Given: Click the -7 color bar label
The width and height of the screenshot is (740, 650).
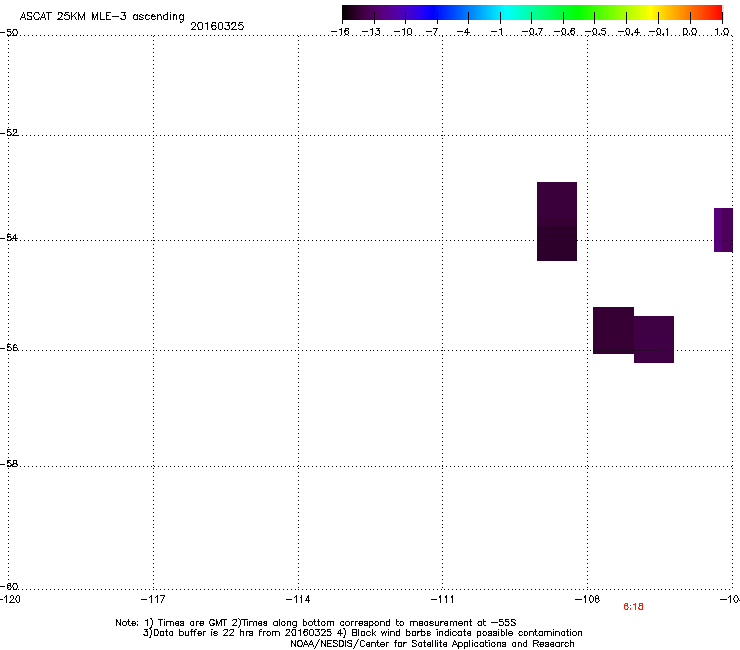Looking at the screenshot, I should click(434, 32).
